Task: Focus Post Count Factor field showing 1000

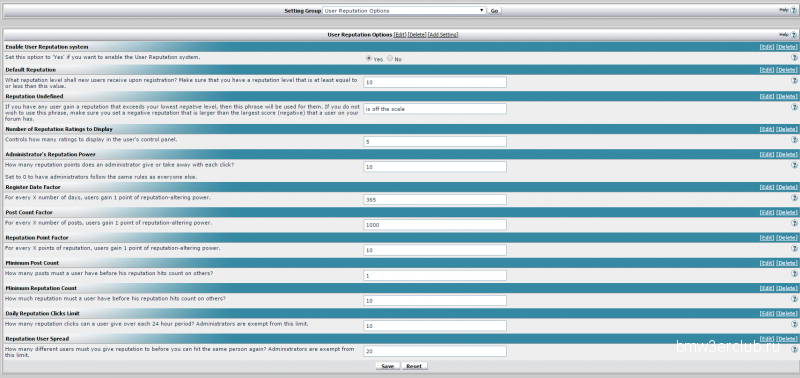Action: tap(435, 225)
